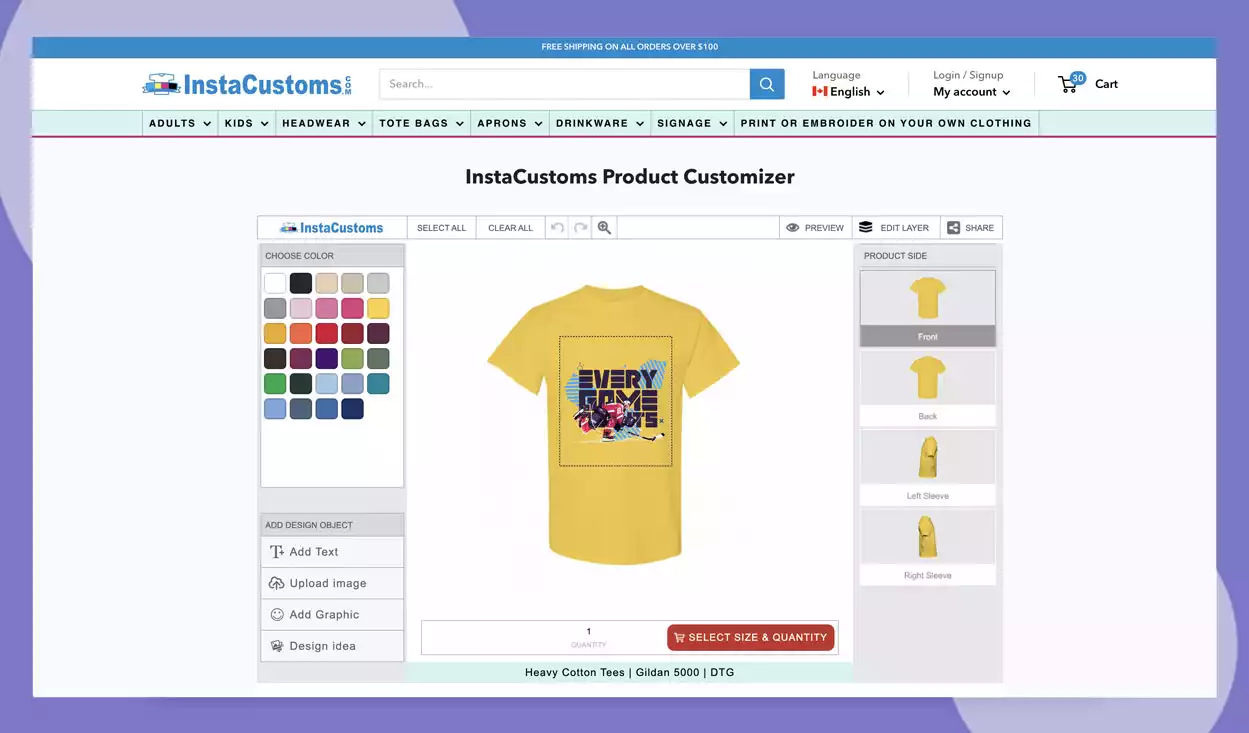Pick the teal color swatch

pyautogui.click(x=378, y=383)
